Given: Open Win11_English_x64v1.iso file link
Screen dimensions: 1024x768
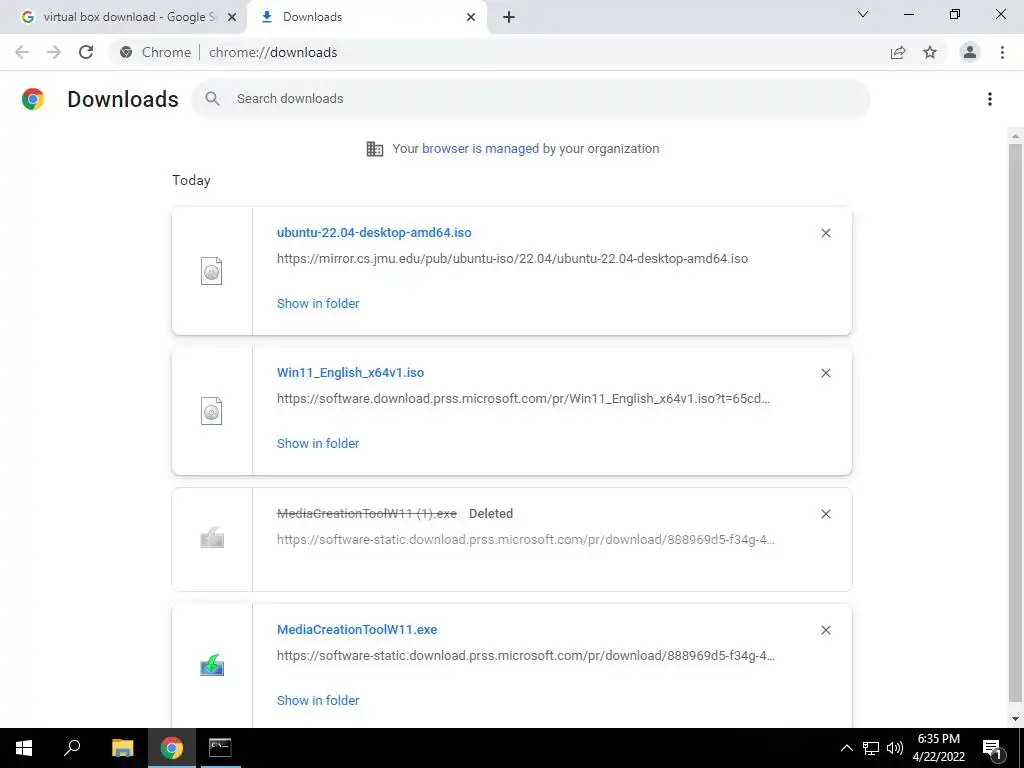Looking at the screenshot, I should click(x=350, y=372).
